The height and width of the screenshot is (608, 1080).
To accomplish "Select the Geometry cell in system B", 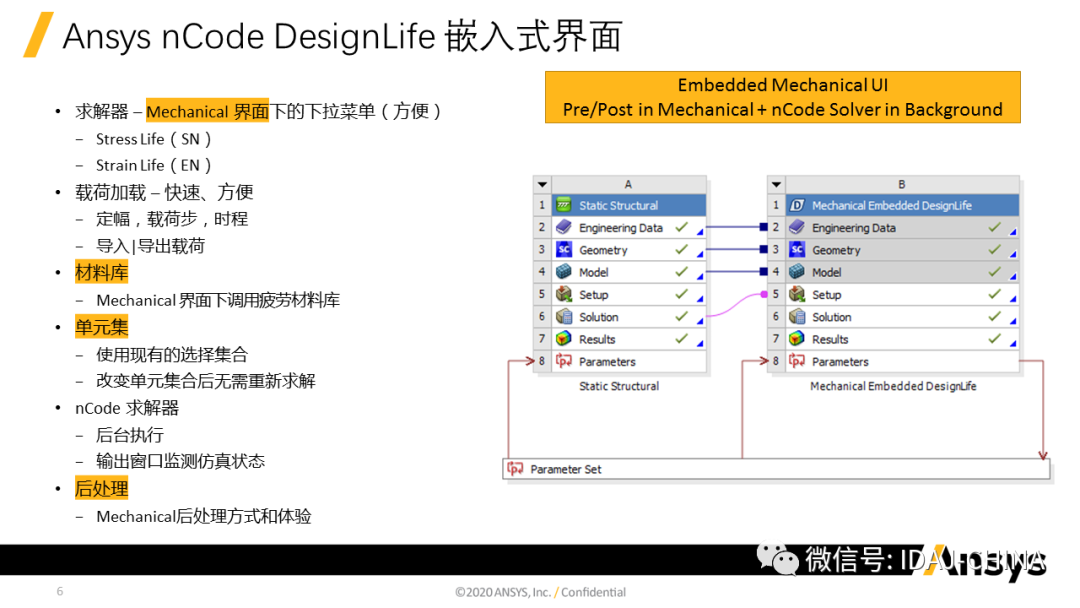I will tap(902, 250).
